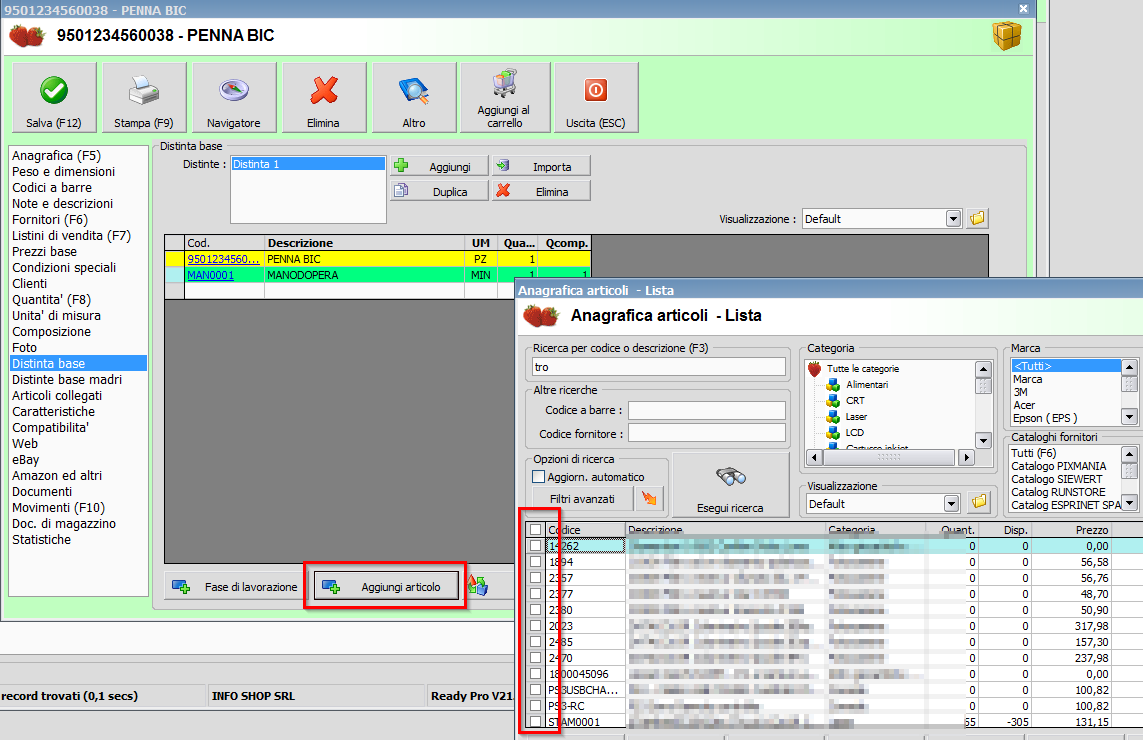The image size is (1143, 740).
Task: Open Listini di vendita (F7) section
Action: [x=71, y=235]
